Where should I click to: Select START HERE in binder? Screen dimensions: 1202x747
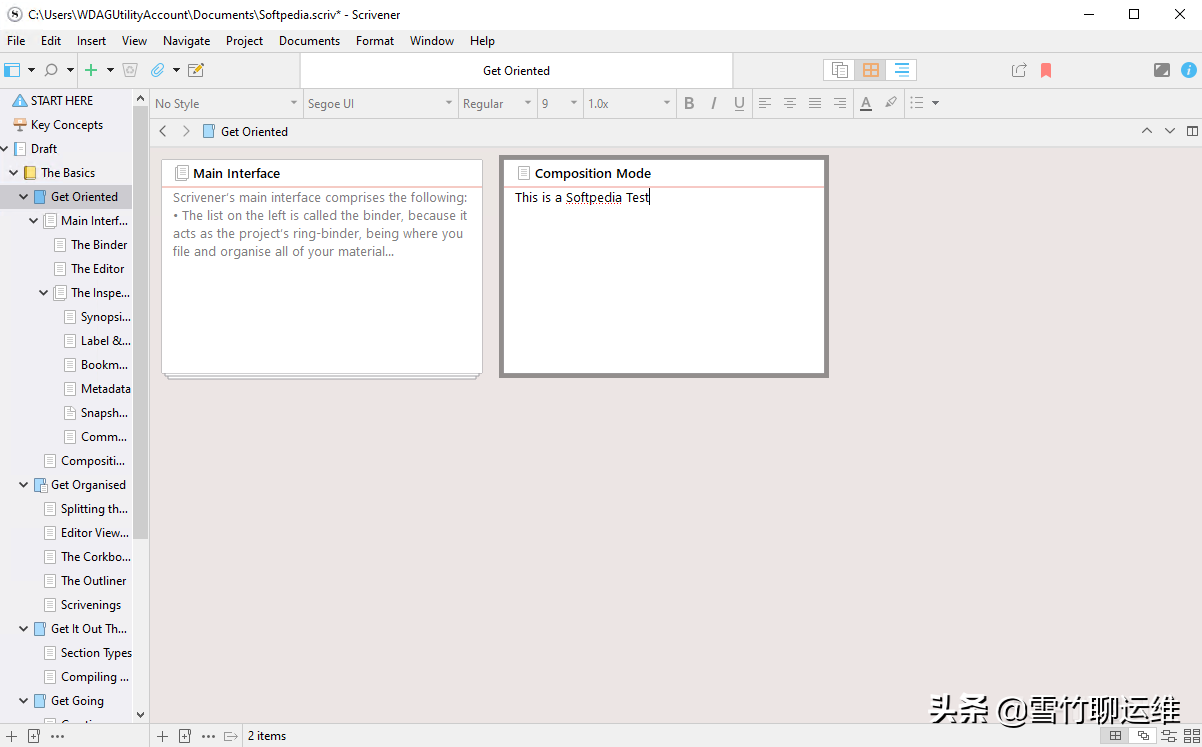(x=62, y=101)
